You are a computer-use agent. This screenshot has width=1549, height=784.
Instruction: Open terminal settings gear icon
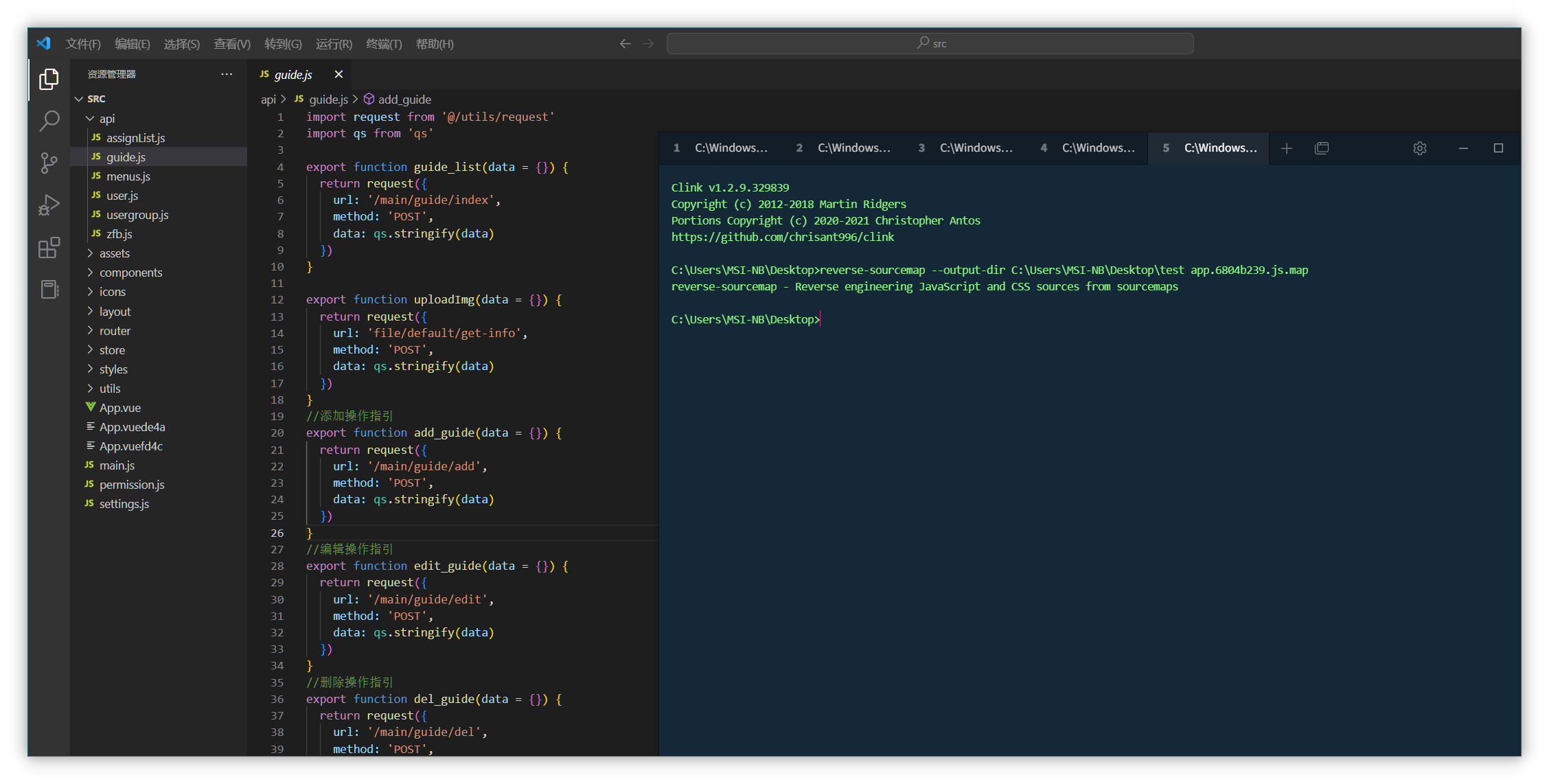(1419, 148)
